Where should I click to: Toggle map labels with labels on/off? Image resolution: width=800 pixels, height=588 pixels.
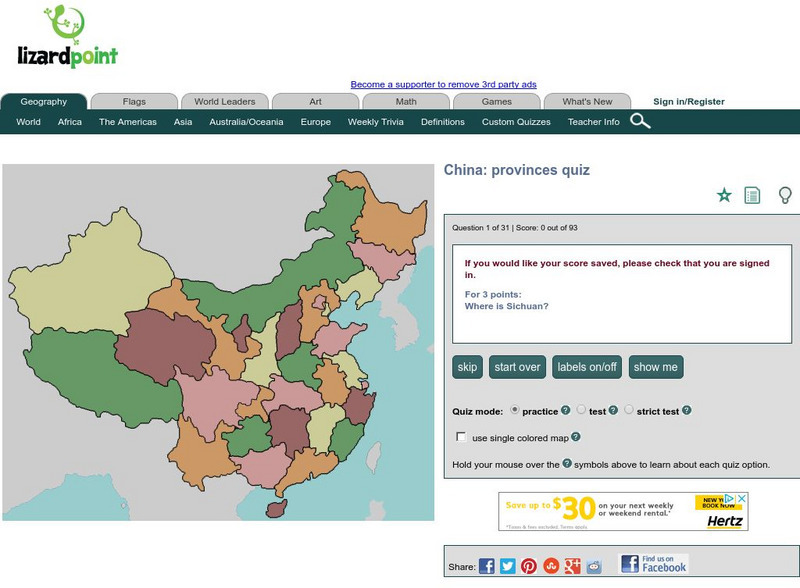[587, 367]
